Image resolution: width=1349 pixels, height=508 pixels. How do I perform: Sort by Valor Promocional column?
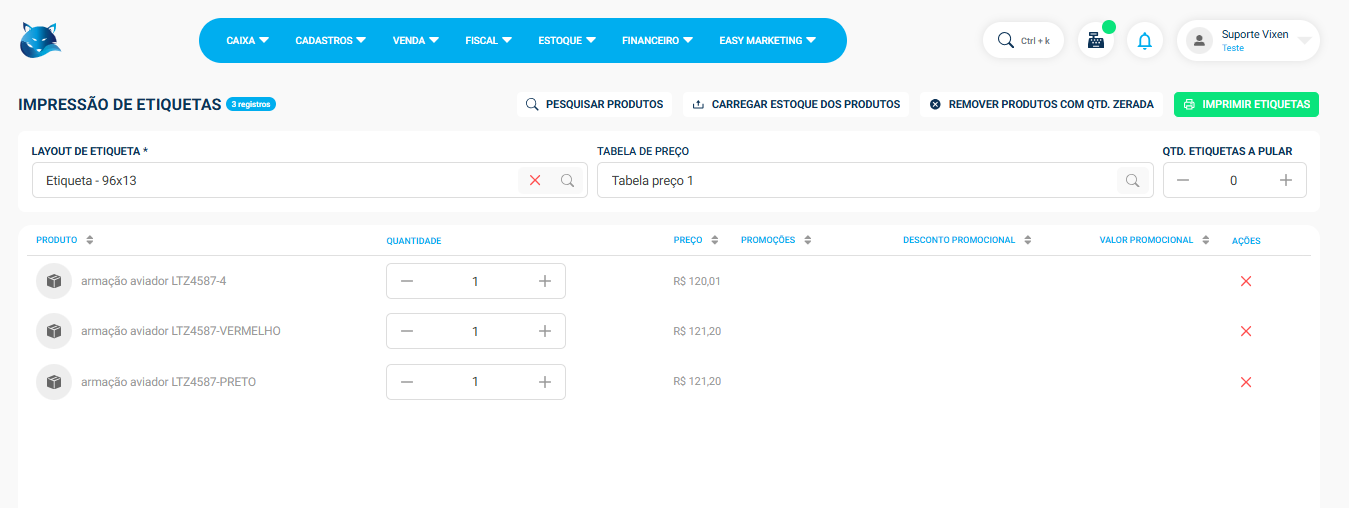[x=1206, y=240]
